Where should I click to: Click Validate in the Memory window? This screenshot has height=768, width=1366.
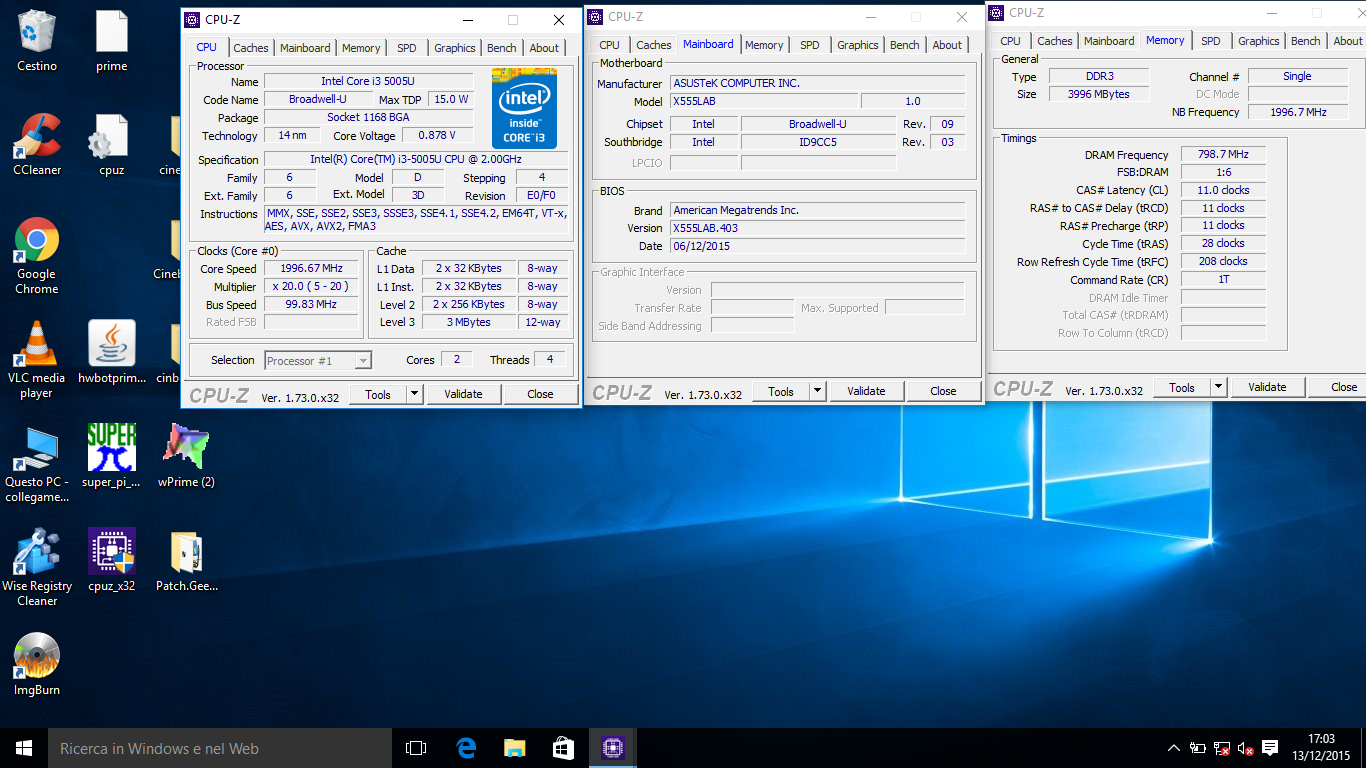coord(1267,387)
